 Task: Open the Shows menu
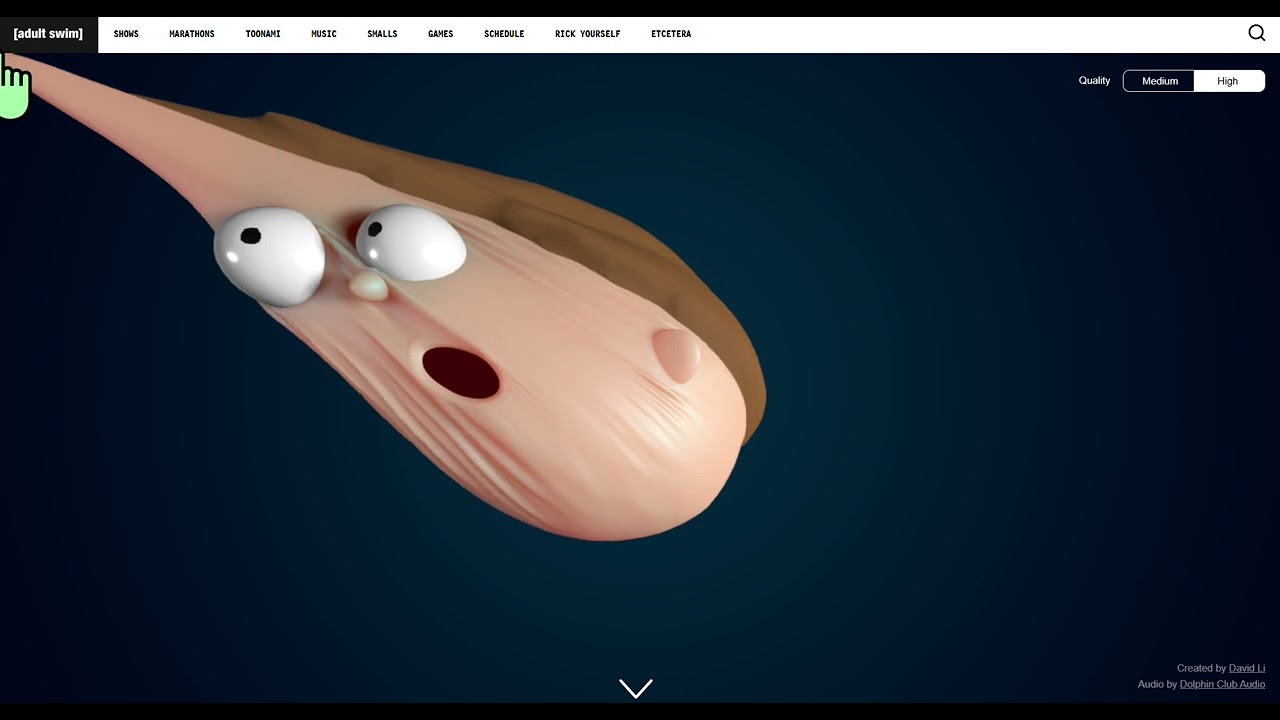pyautogui.click(x=126, y=34)
